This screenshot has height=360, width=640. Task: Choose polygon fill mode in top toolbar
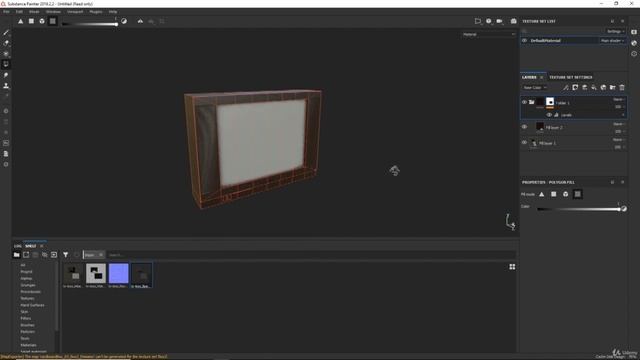(x=31, y=21)
